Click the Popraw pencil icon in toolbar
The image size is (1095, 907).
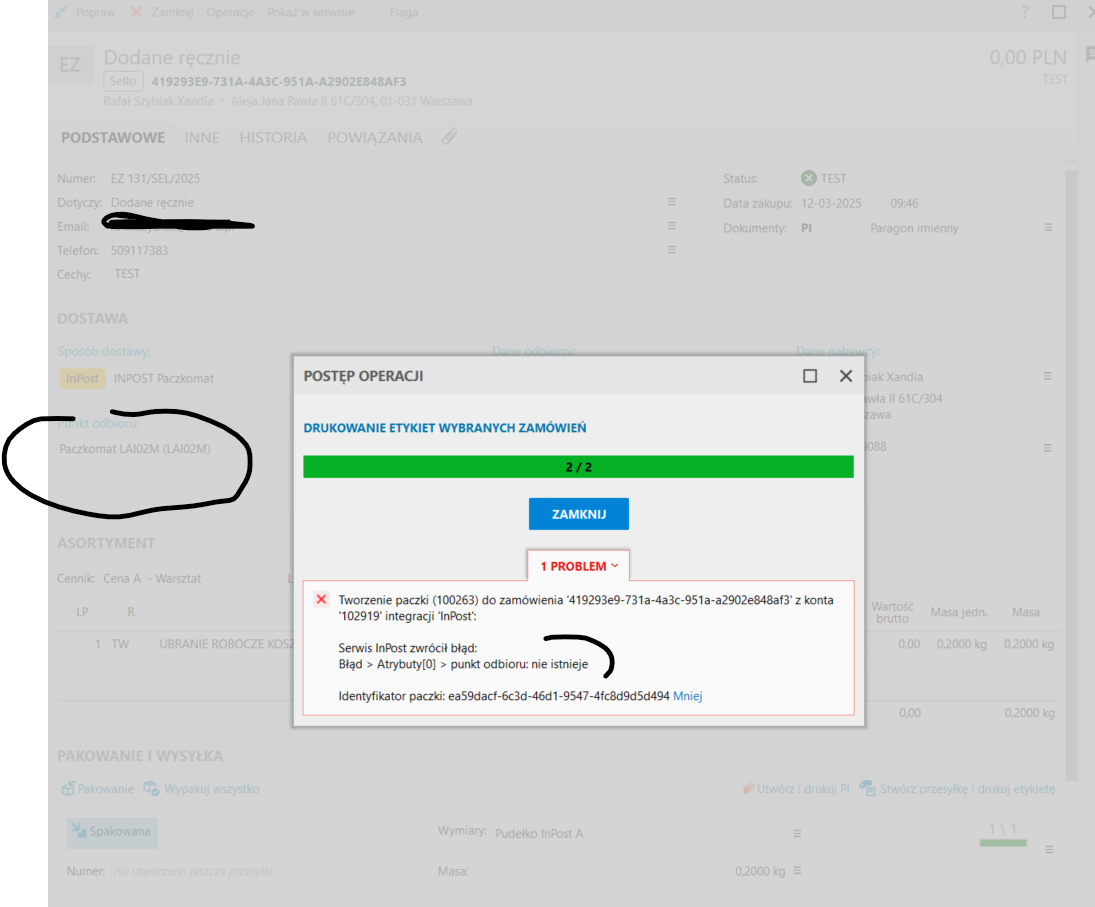coord(61,12)
